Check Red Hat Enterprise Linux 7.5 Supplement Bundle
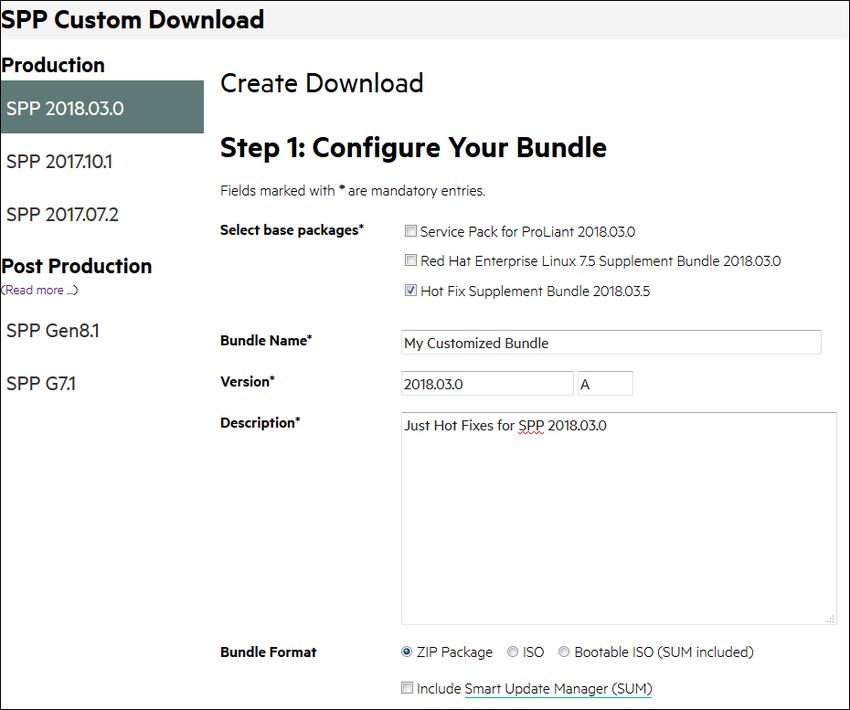The height and width of the screenshot is (710, 850). (411, 261)
